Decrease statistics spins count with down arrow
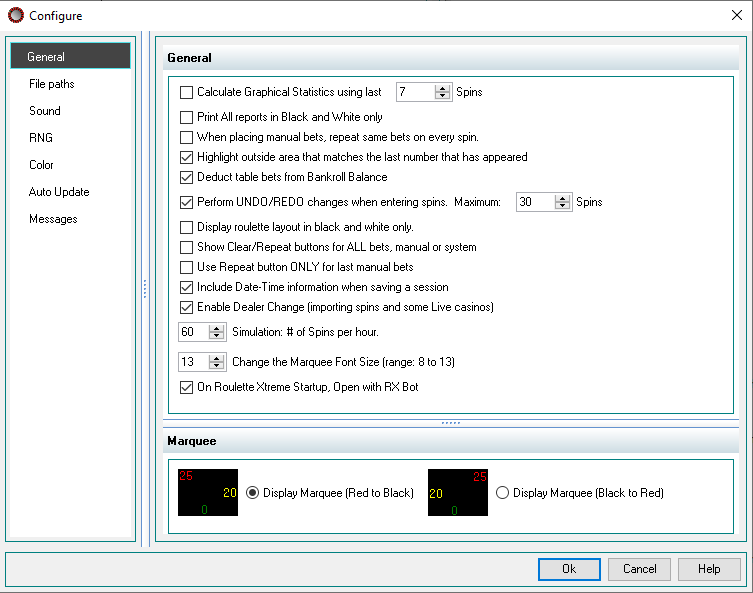 tap(442, 96)
